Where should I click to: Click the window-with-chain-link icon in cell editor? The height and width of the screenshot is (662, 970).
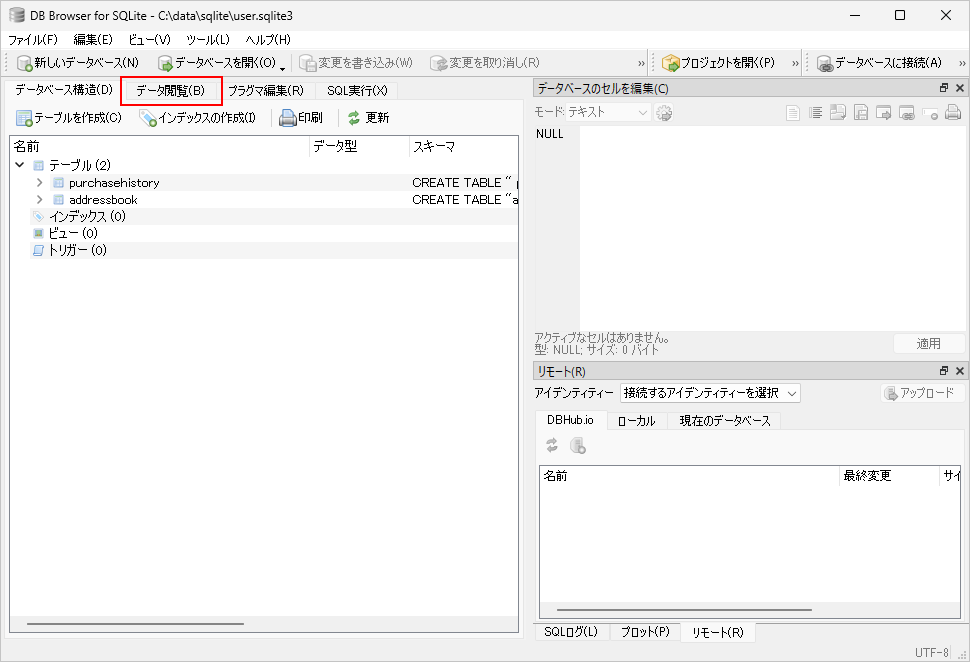(x=906, y=113)
